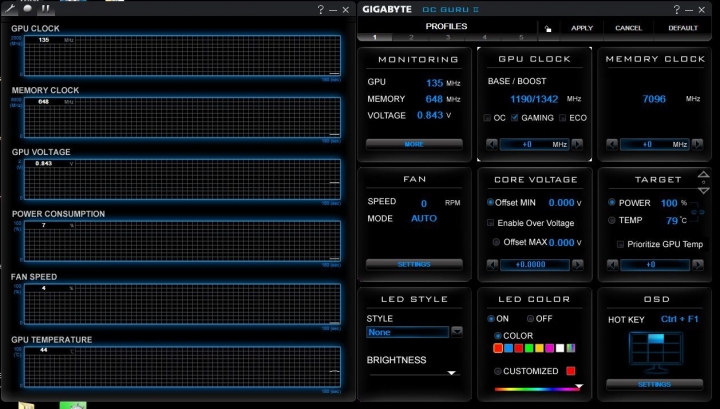720x409 pixels.
Task: Click the STYLE combo box showing None
Action: tap(408, 332)
